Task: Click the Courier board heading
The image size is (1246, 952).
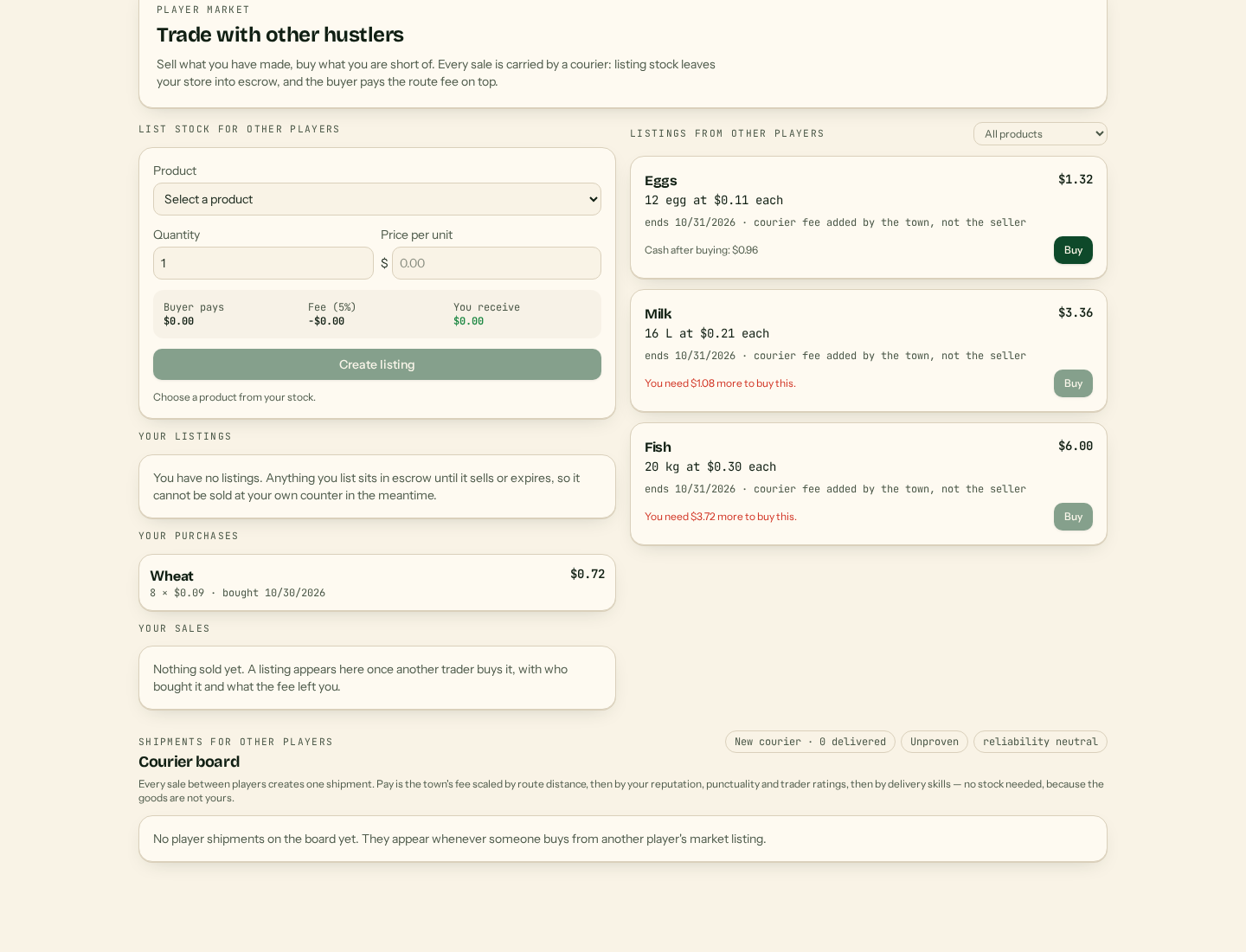Action: (189, 762)
